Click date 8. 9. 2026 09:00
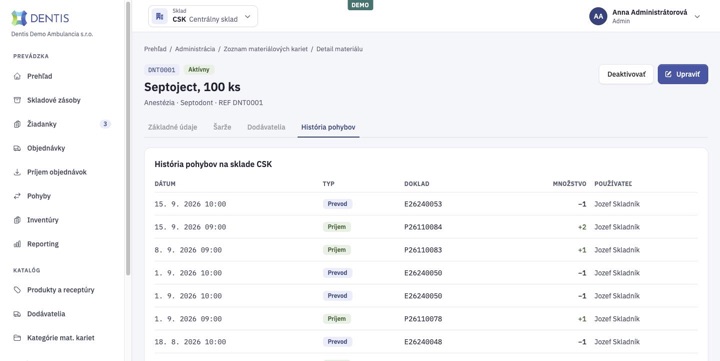Image resolution: width=720 pixels, height=361 pixels. coord(188,250)
